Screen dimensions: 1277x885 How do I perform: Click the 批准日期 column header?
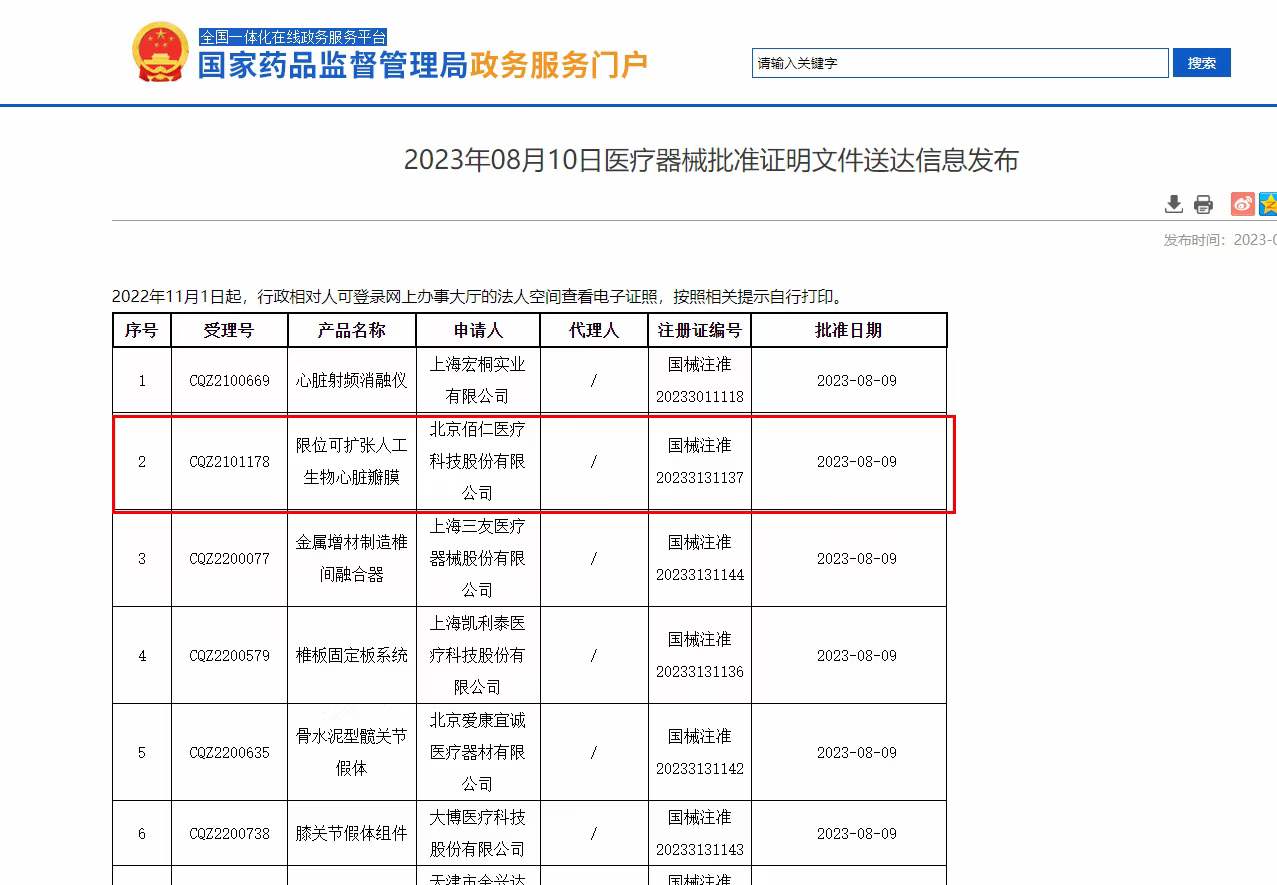[848, 330]
